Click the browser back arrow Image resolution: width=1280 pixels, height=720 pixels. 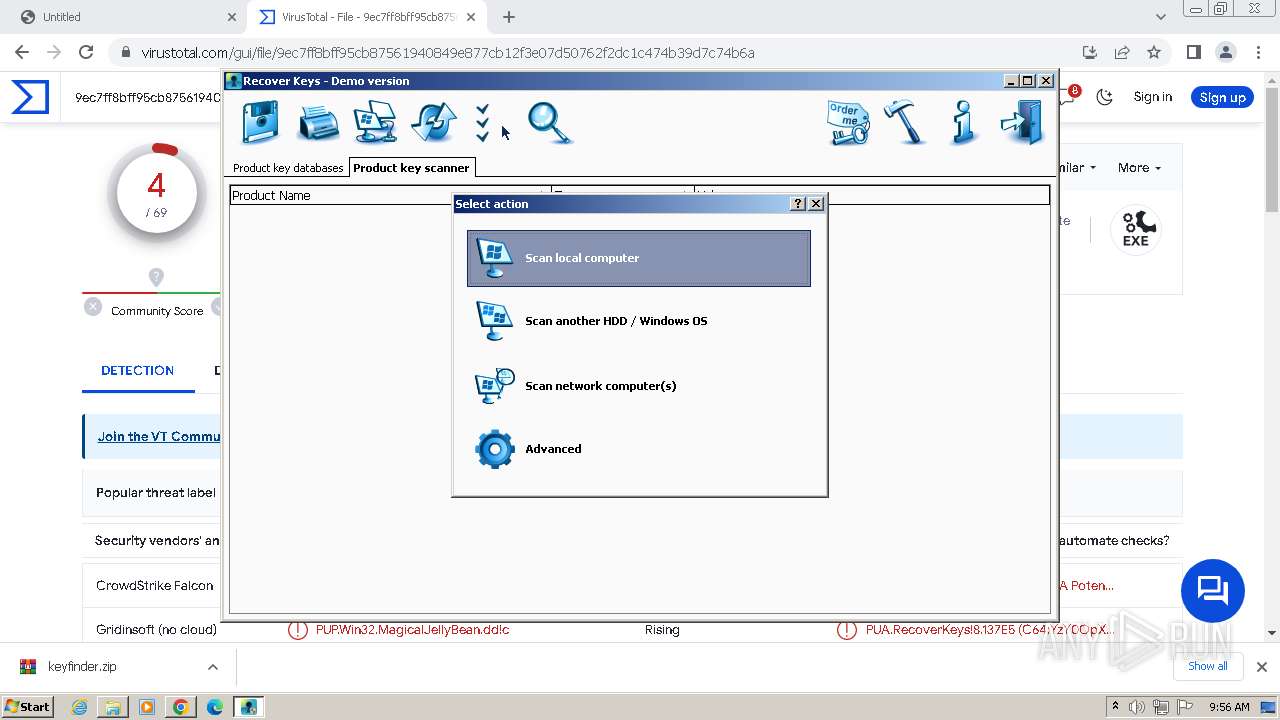(x=22, y=52)
